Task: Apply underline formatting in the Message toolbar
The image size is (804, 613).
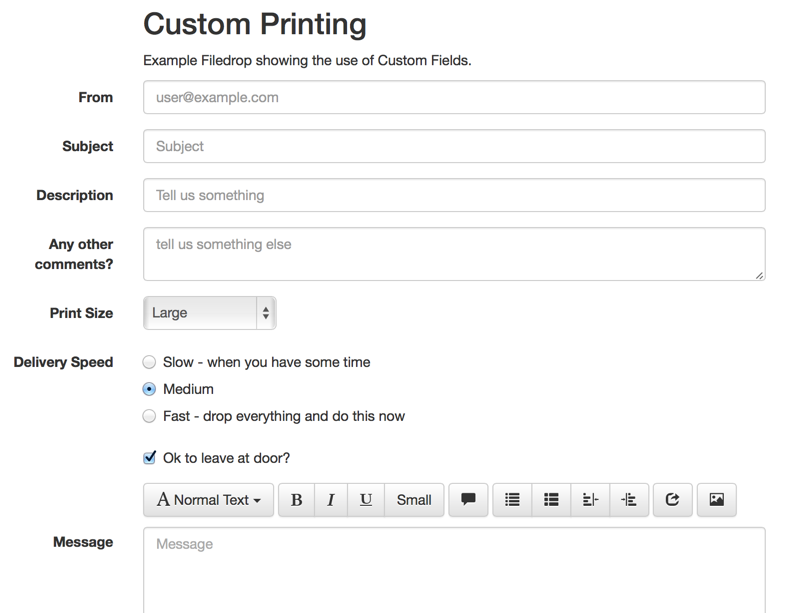Action: (x=365, y=500)
